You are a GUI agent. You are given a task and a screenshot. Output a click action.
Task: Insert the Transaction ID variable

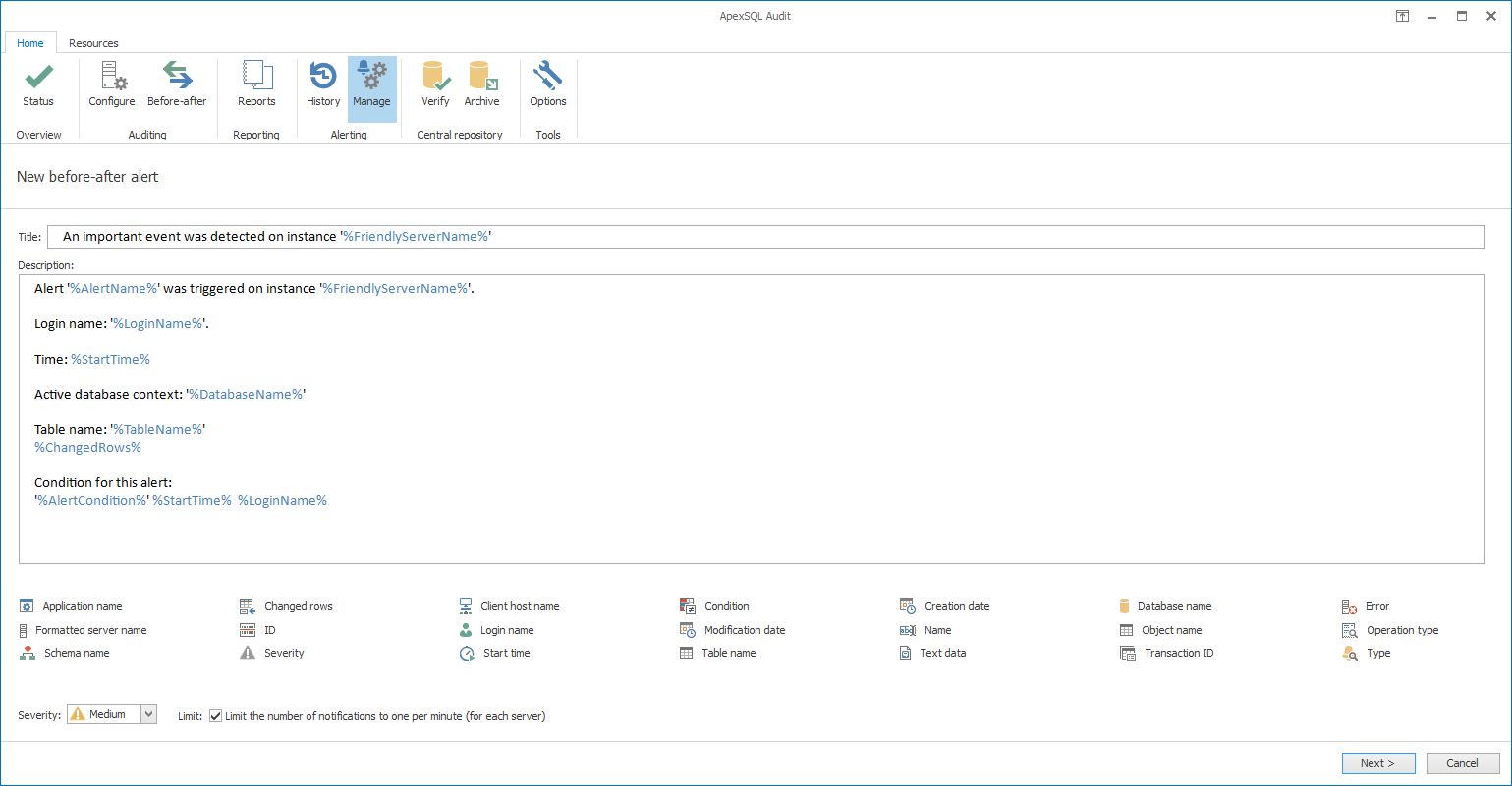click(1177, 653)
